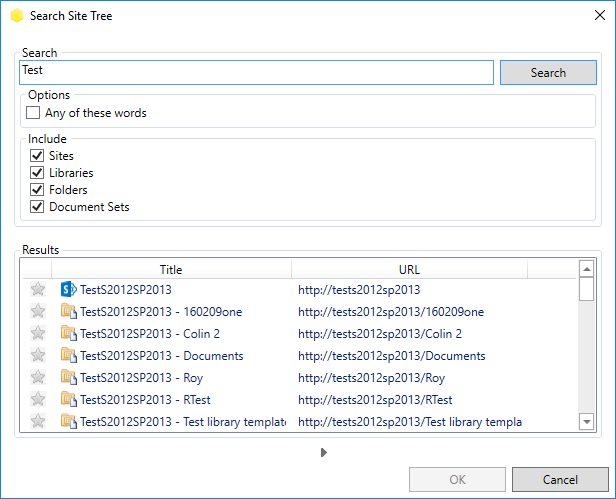616x499 pixels.
Task: Sort results by the Title column header
Action: tap(171, 270)
